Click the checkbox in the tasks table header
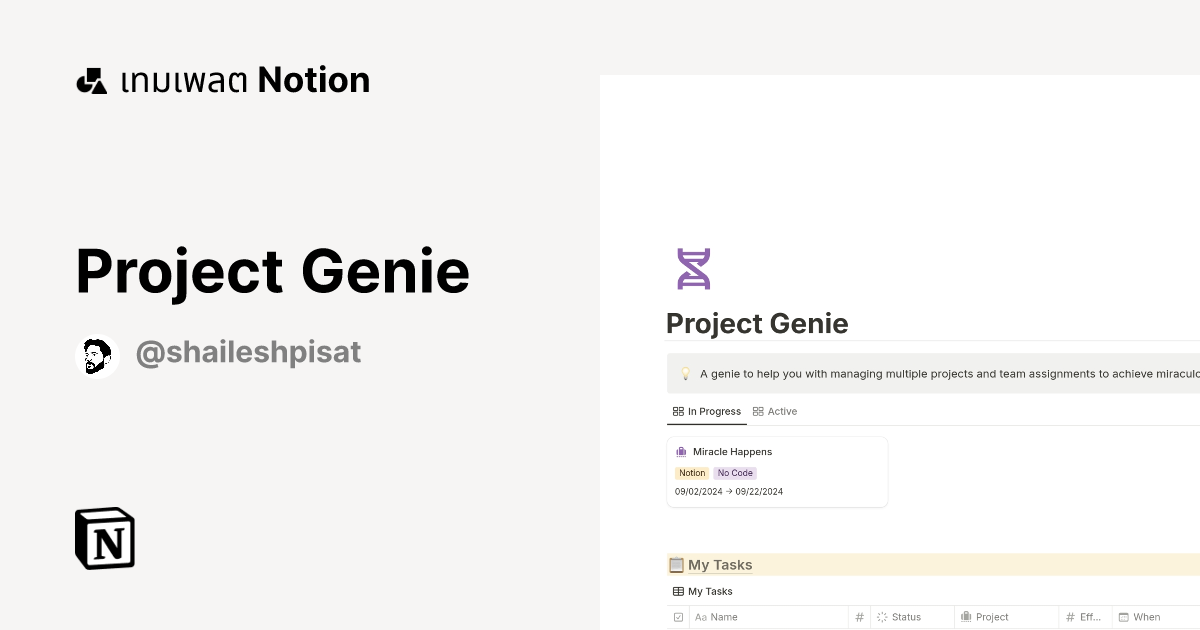1200x630 pixels. (x=678, y=617)
